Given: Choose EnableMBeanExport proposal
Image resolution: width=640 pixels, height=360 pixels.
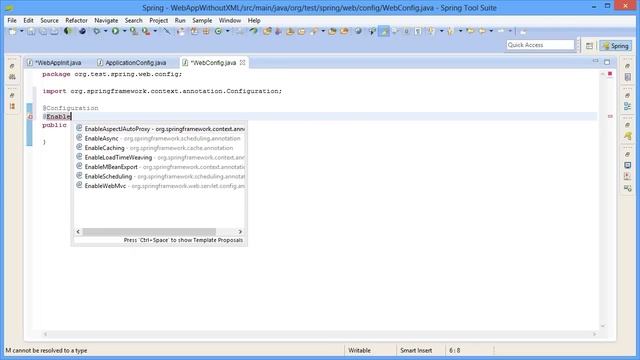Looking at the screenshot, I should [160, 167].
